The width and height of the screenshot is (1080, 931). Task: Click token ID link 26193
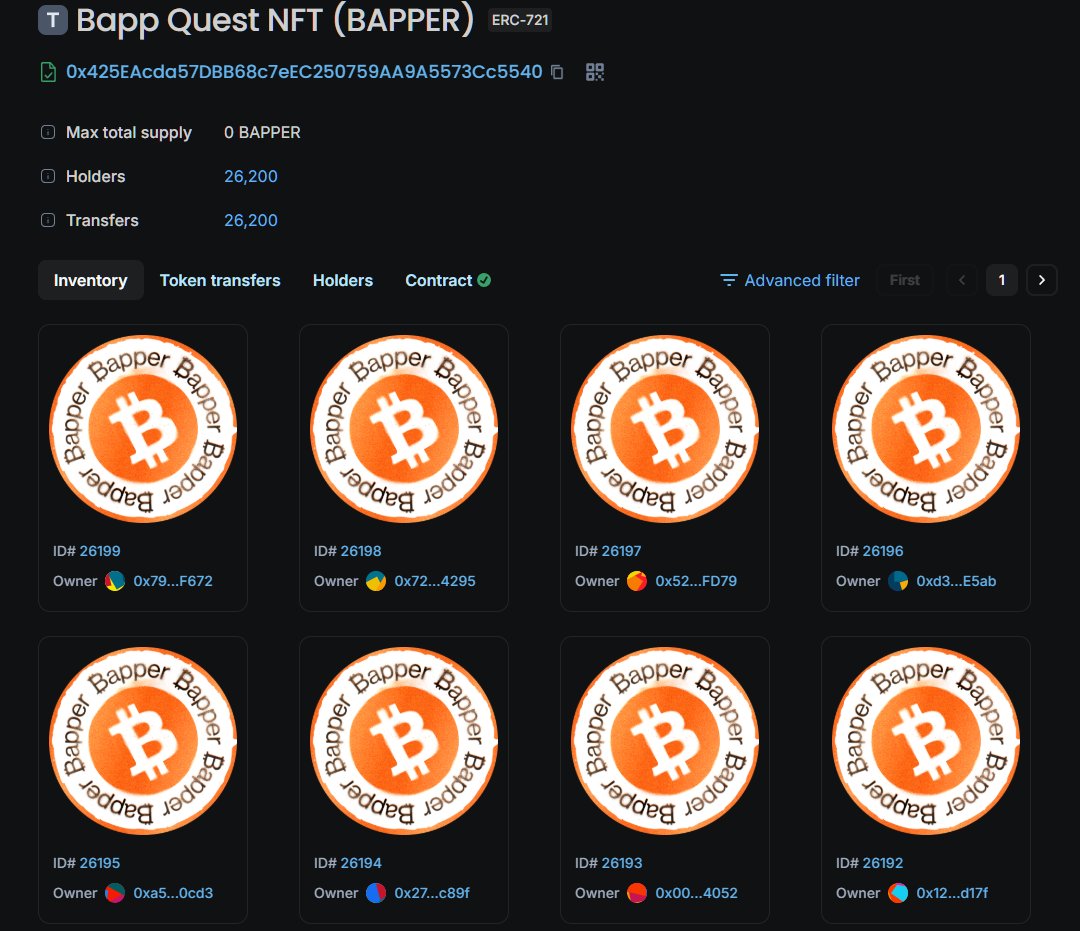[x=622, y=863]
